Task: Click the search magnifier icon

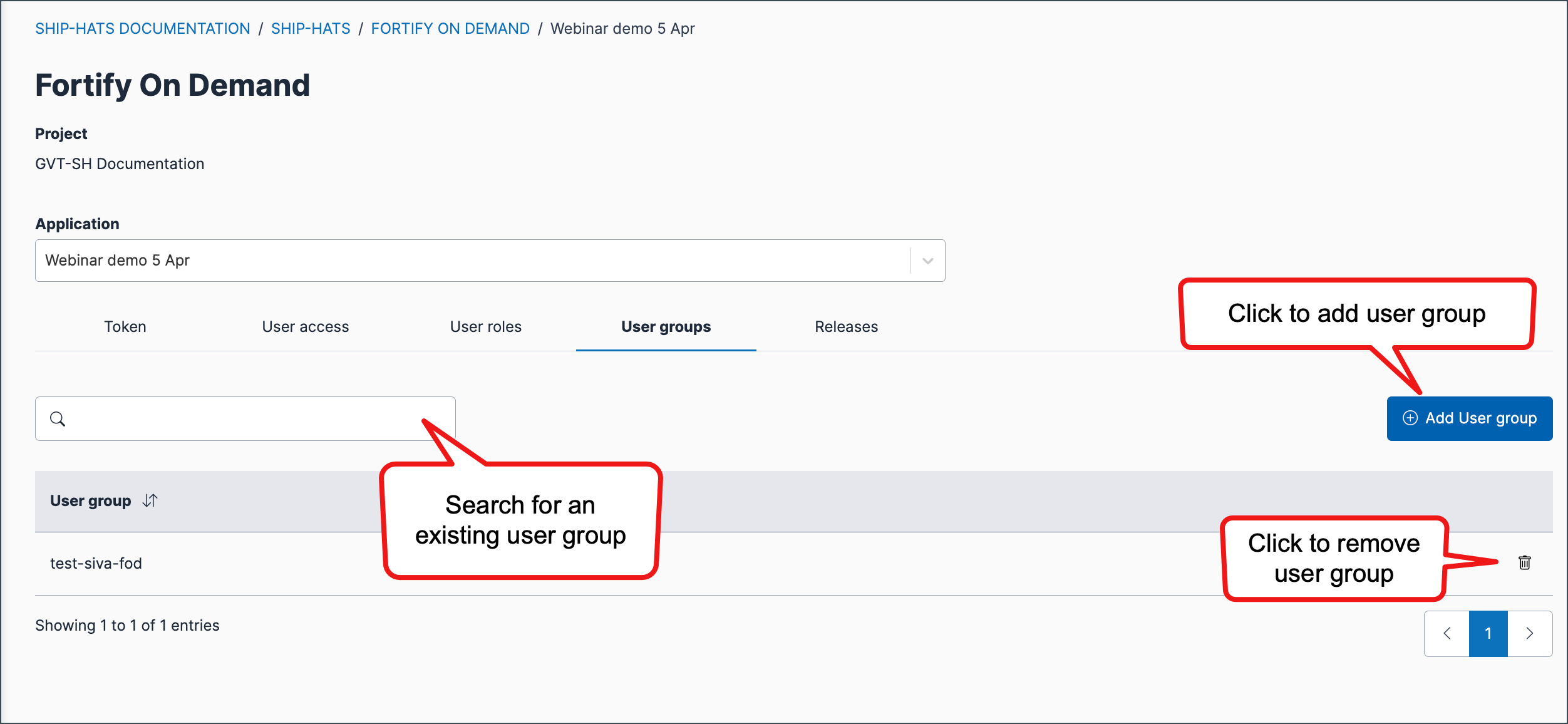Action: [58, 418]
